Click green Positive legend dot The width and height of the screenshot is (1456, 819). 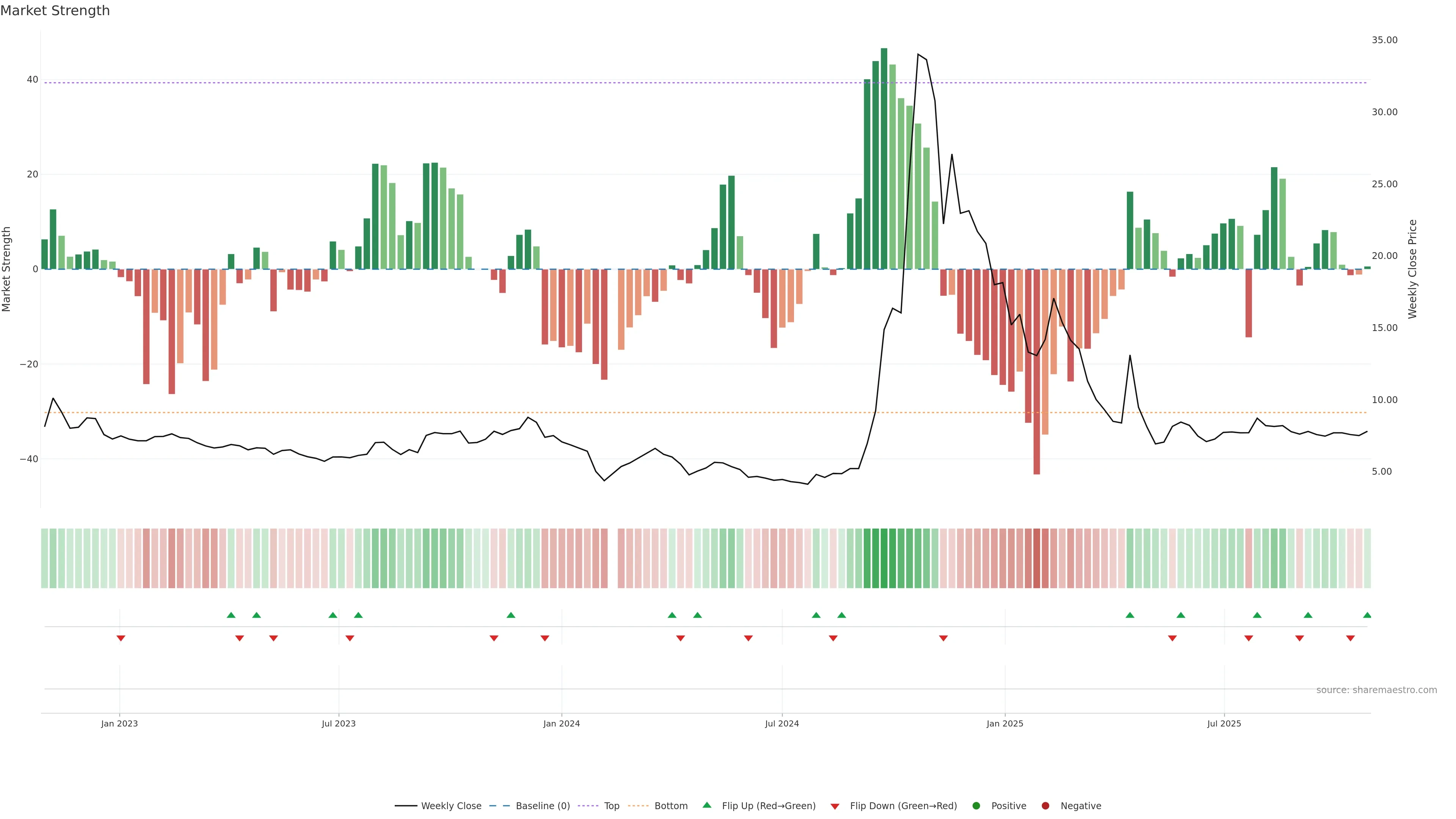tap(976, 806)
